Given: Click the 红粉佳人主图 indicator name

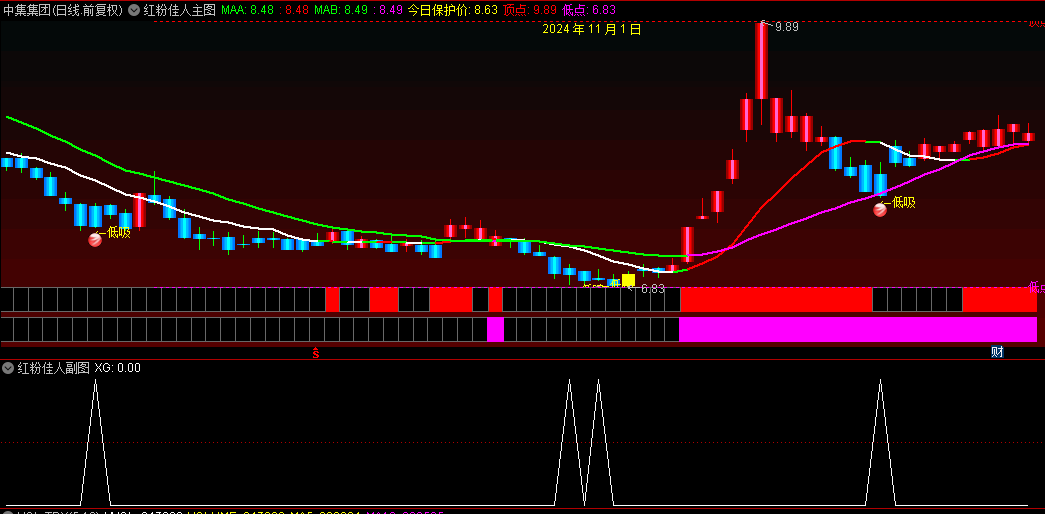Looking at the screenshot, I should 179,10.
